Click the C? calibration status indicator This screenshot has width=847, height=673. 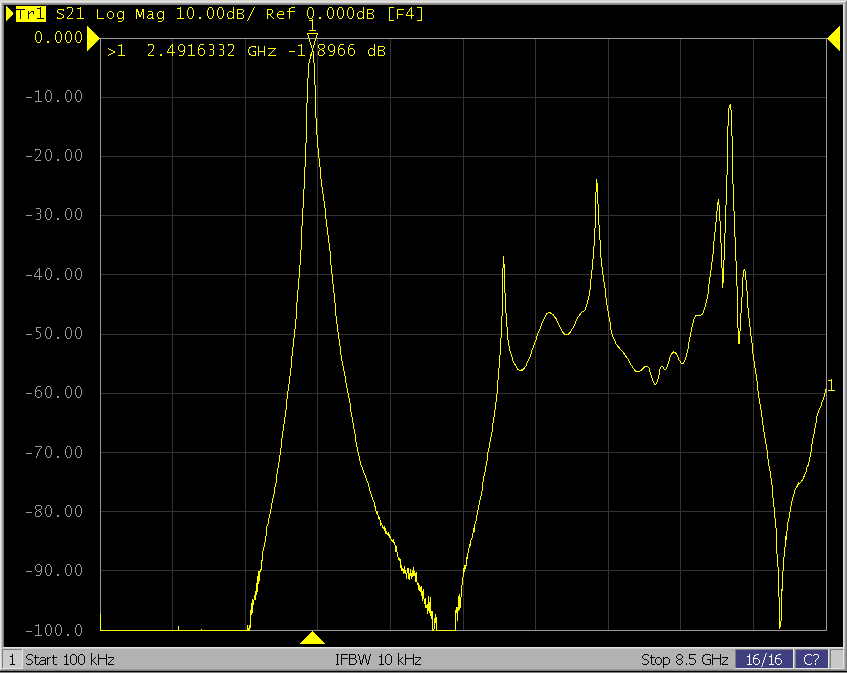tap(813, 660)
